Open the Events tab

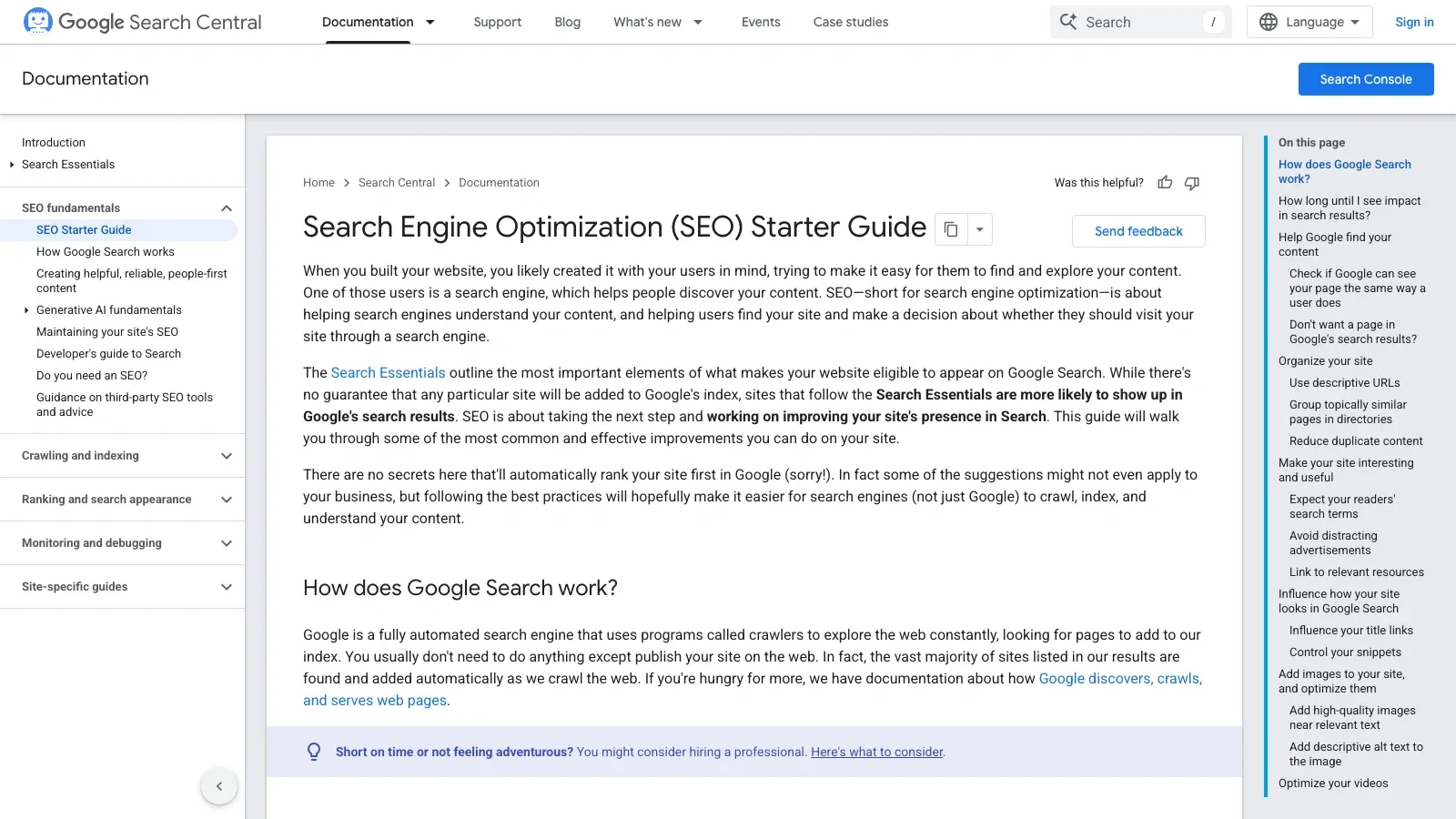click(x=761, y=22)
